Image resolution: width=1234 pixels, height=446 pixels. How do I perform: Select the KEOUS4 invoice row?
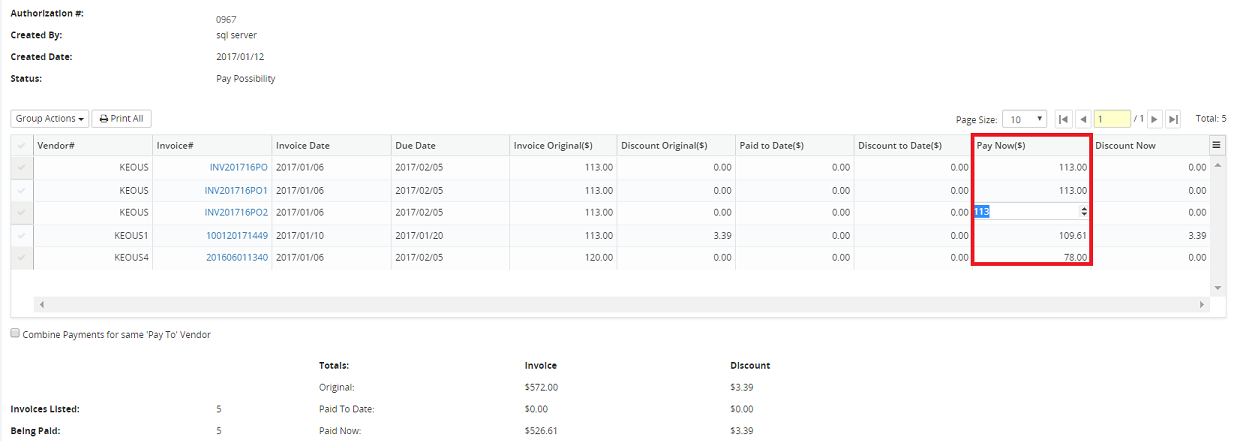tap(21, 258)
